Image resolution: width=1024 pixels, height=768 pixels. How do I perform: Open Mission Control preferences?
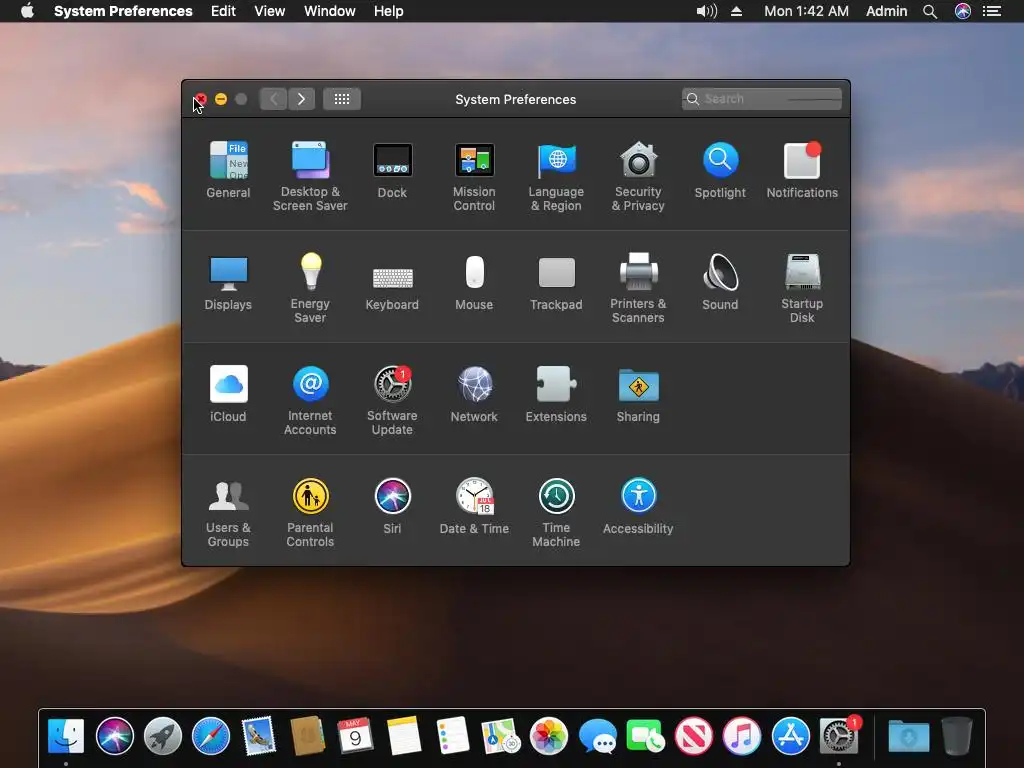tap(474, 176)
